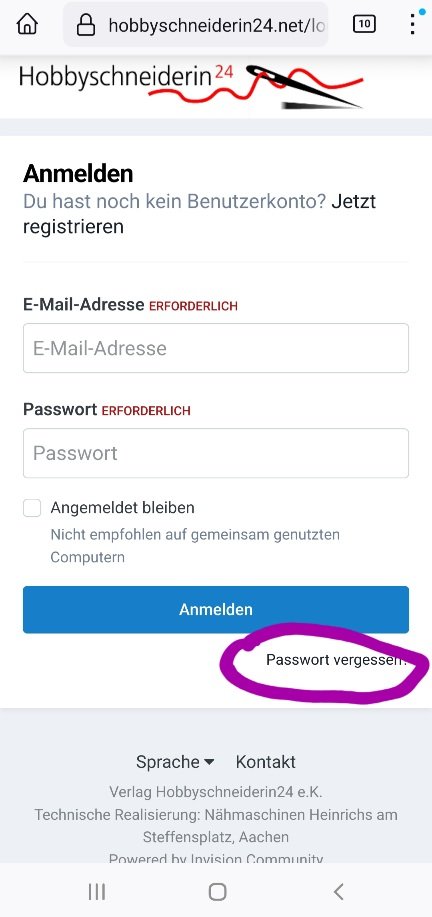Click the Angemeldet bleiben label text
This screenshot has height=917, width=432.
[x=122, y=508]
